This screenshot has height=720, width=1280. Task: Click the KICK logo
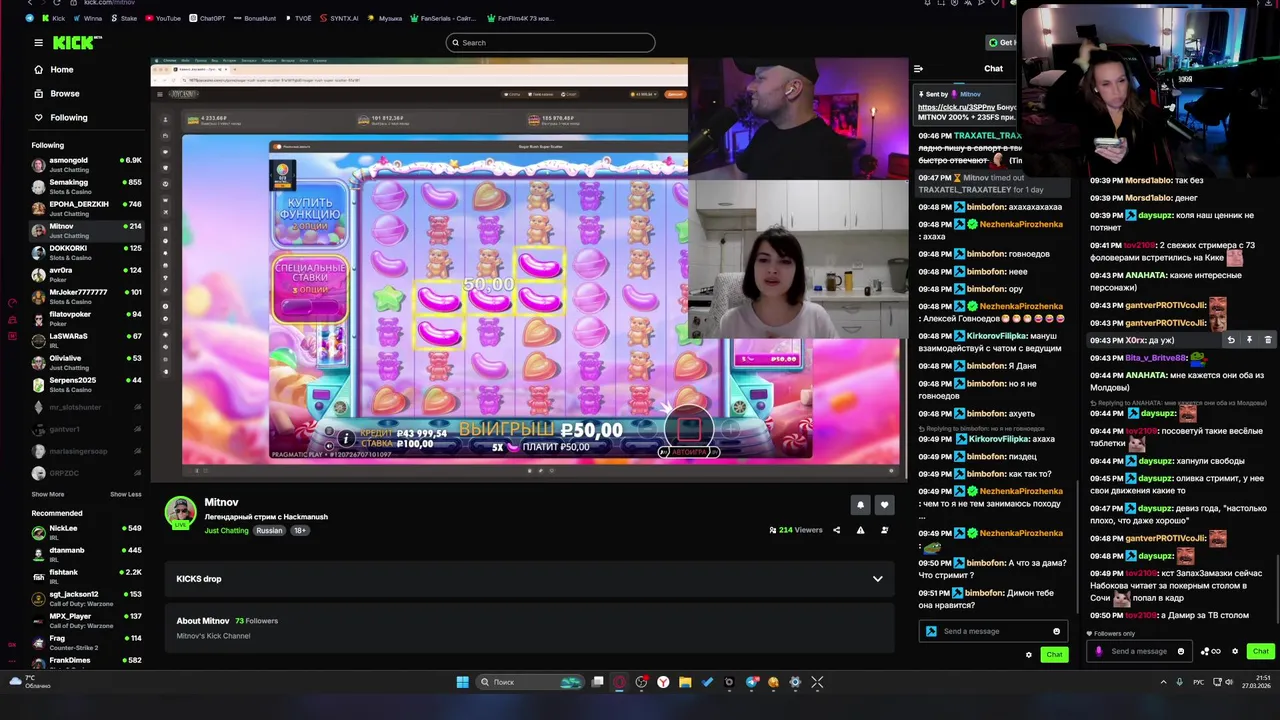(77, 43)
